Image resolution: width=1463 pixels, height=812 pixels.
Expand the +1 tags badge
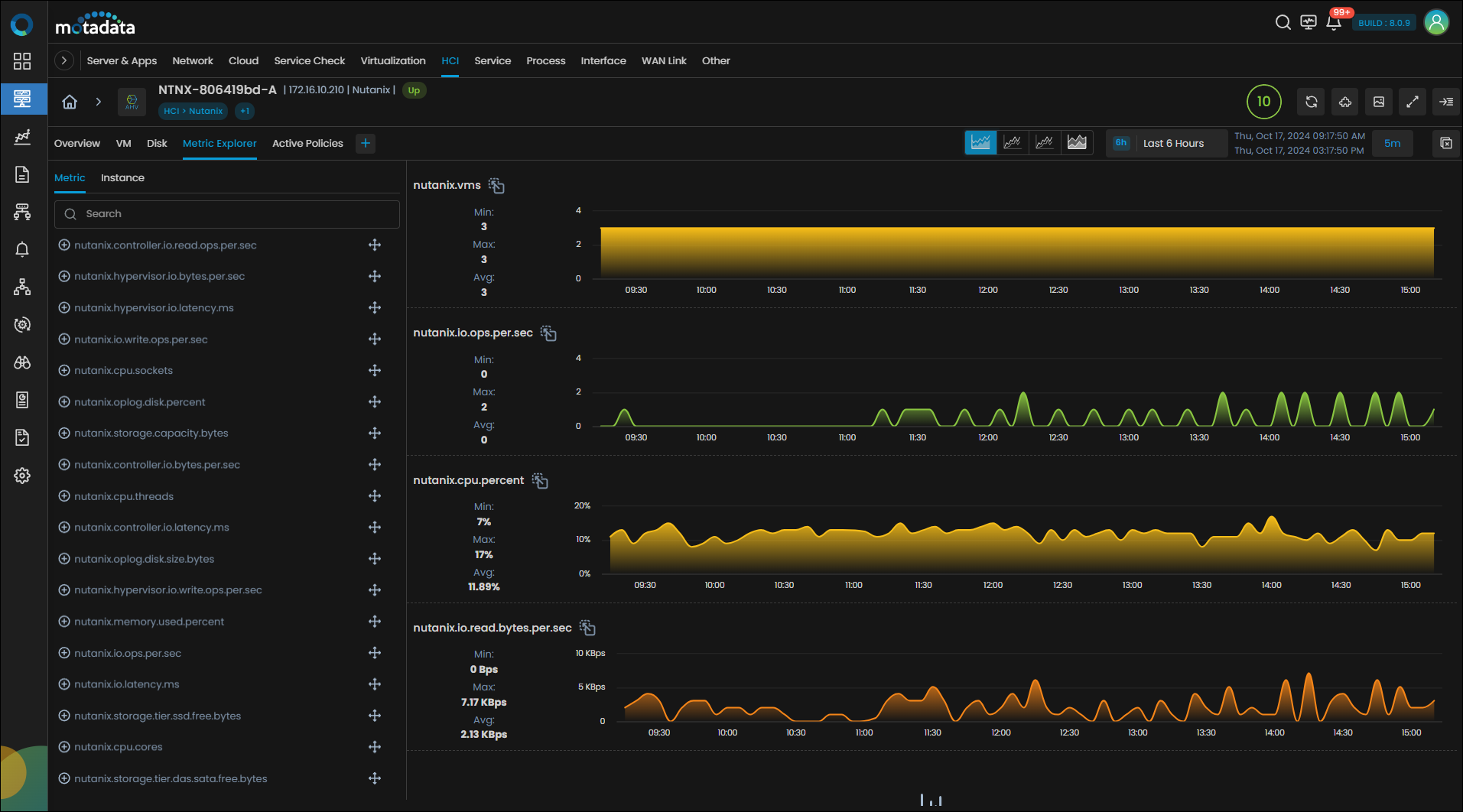coord(245,111)
